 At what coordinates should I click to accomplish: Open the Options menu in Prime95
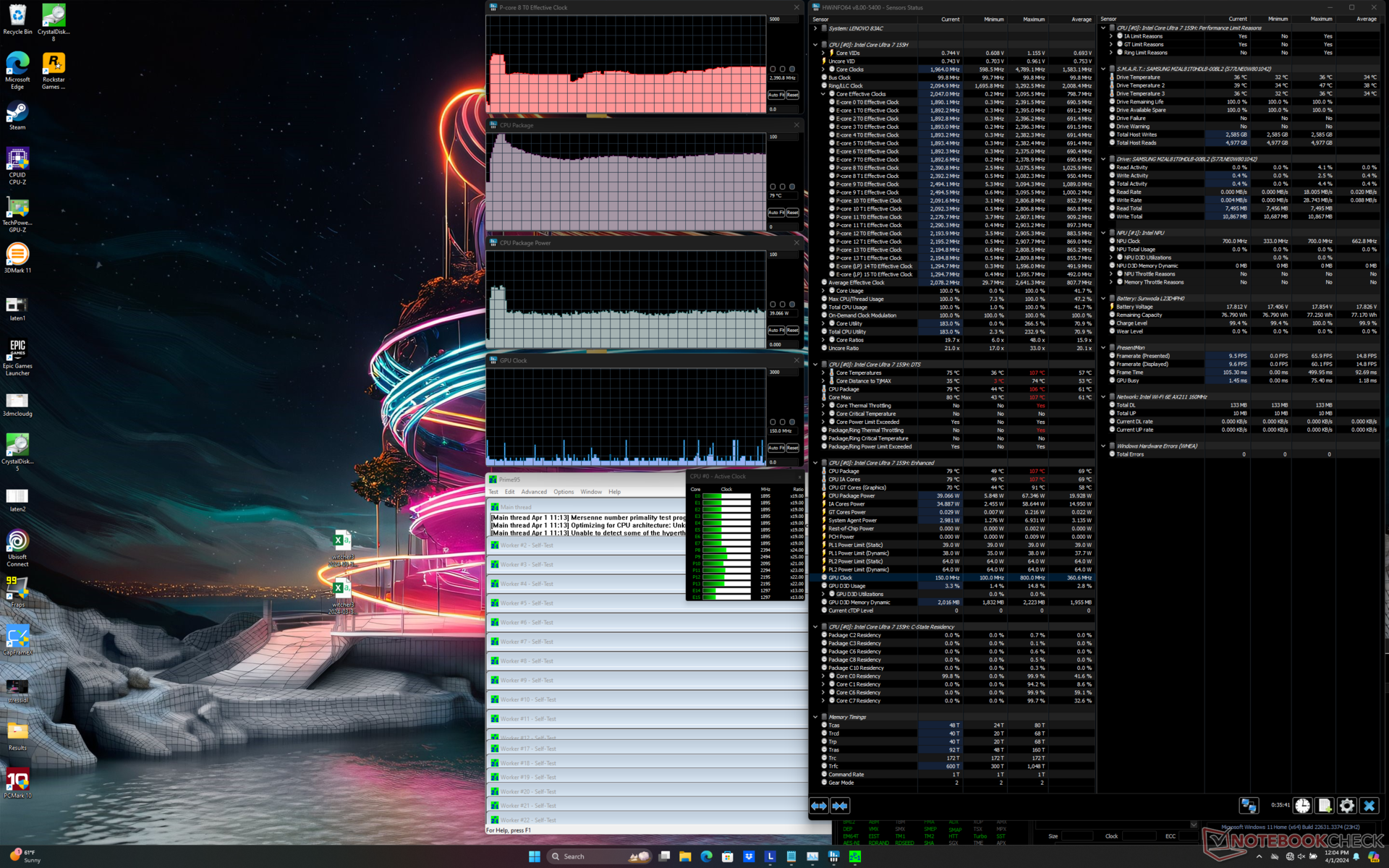564,492
